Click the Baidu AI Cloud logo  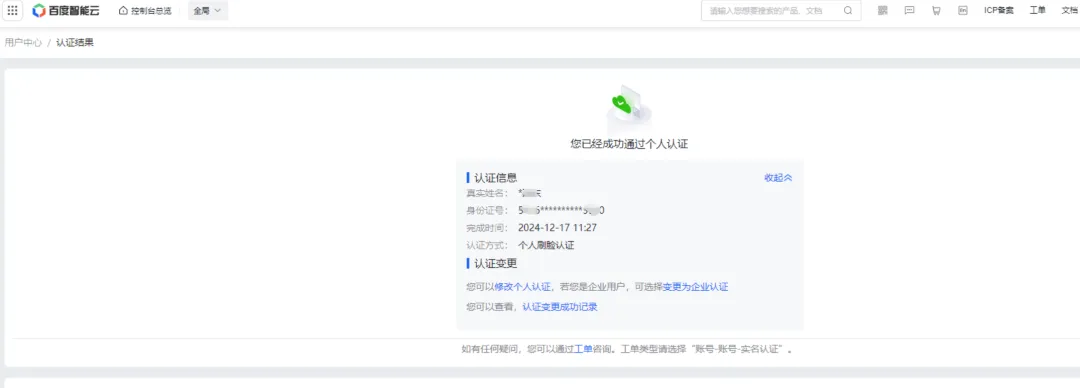coord(65,10)
